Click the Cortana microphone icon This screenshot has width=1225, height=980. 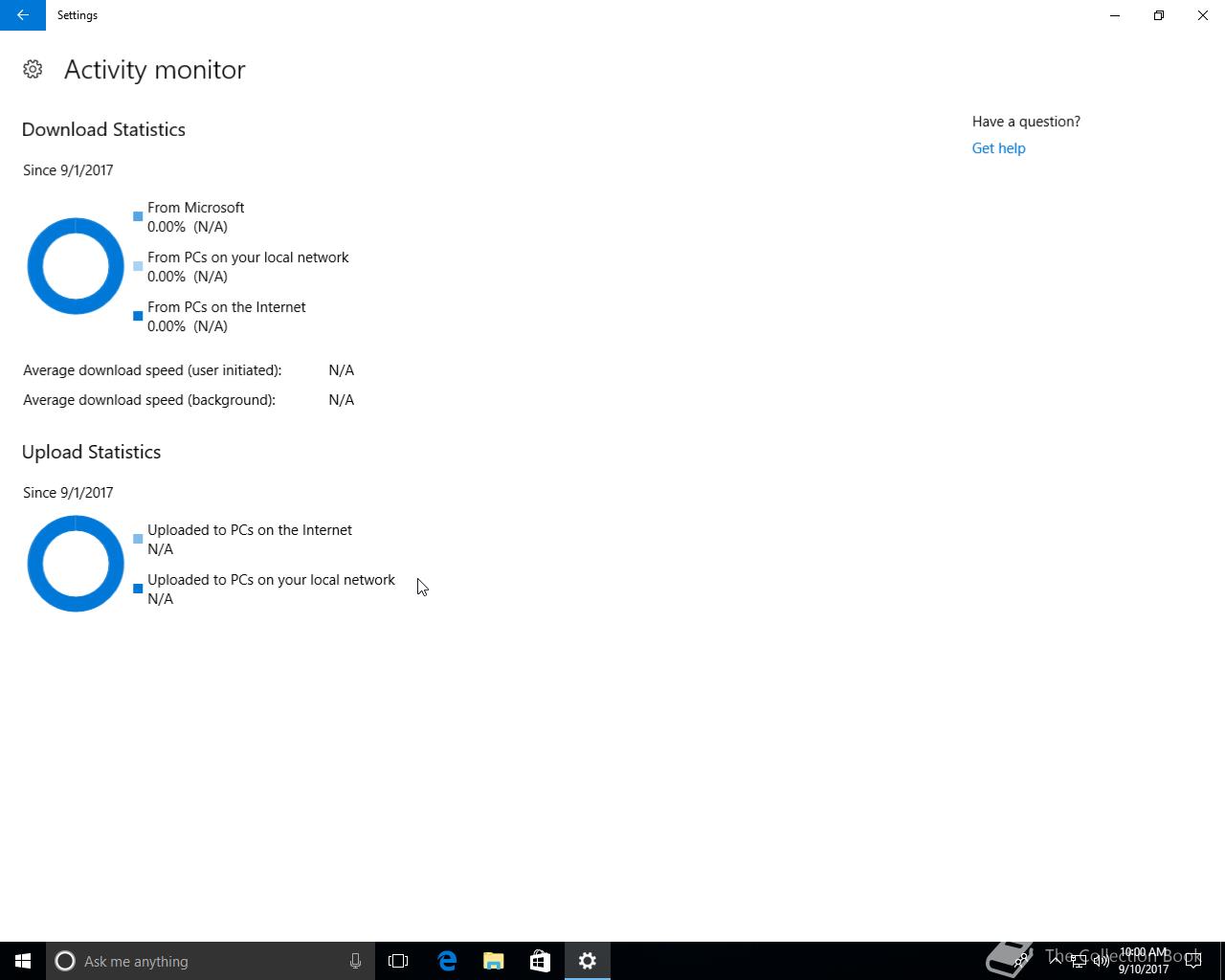coord(355,961)
